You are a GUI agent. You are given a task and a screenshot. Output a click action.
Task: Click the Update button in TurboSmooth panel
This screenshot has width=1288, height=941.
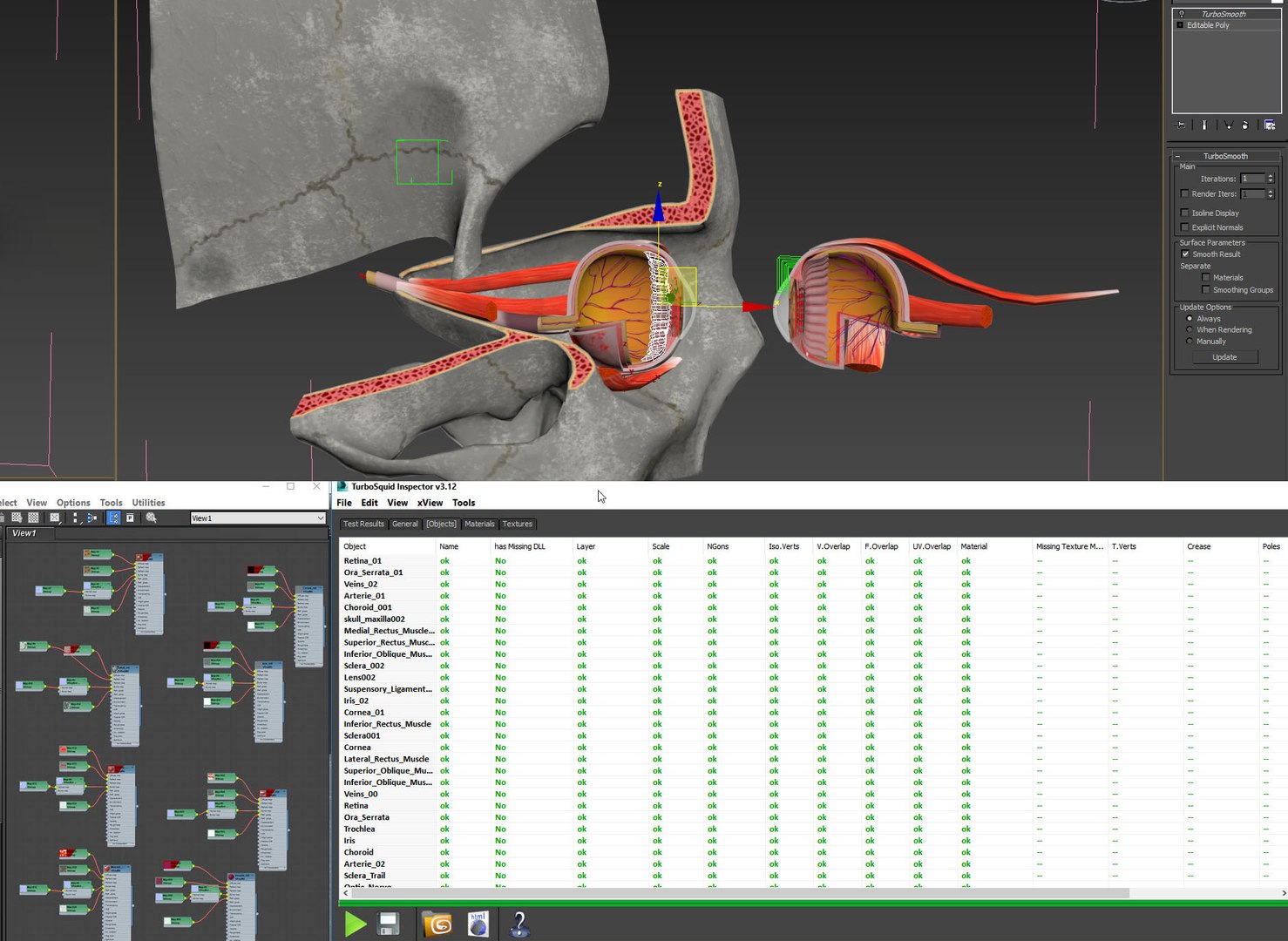coord(1224,357)
